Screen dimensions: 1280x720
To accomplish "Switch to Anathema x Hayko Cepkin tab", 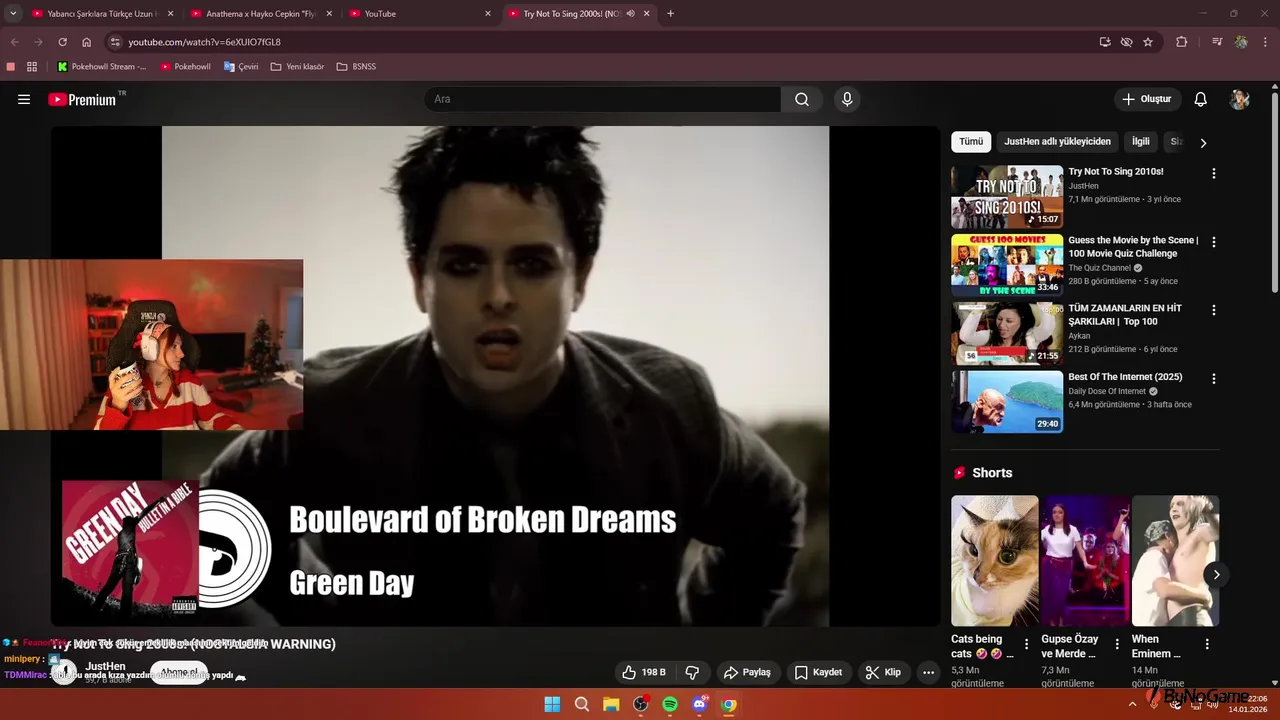I will pos(260,14).
